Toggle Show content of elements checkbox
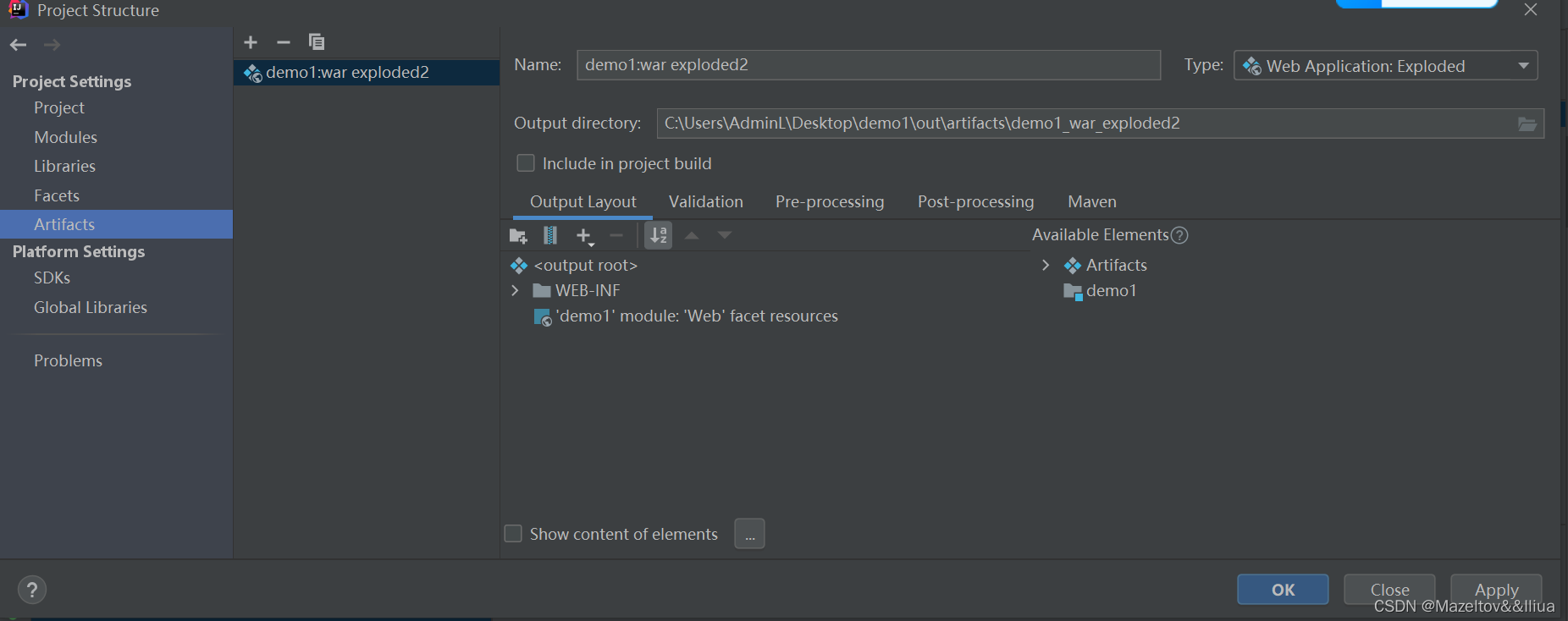1568x621 pixels. tap(513, 534)
